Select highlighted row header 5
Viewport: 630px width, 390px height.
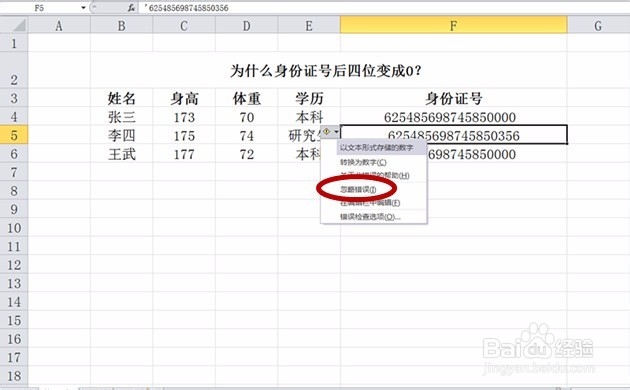(14, 135)
